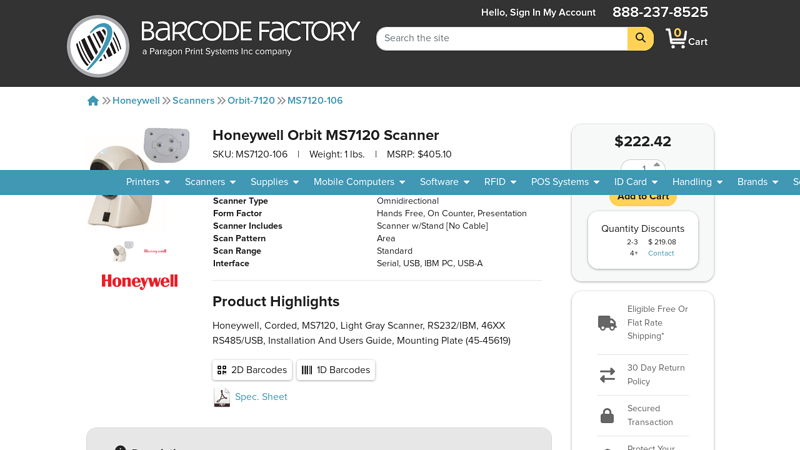Select the scanner product thumbnail
This screenshot has height=450, width=800.
122,252
